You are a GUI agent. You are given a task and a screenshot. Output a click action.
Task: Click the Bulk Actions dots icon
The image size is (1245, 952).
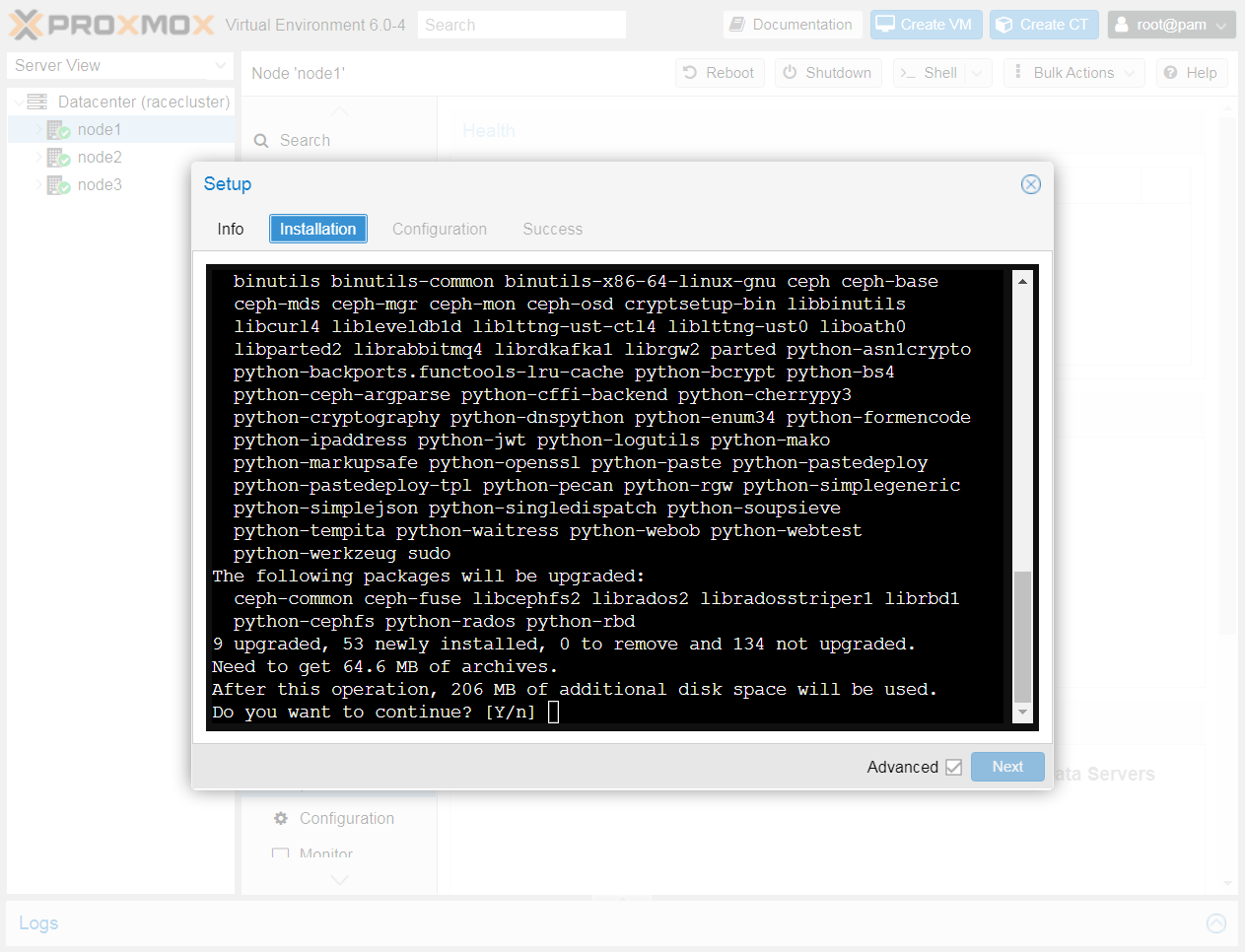pos(1018,72)
